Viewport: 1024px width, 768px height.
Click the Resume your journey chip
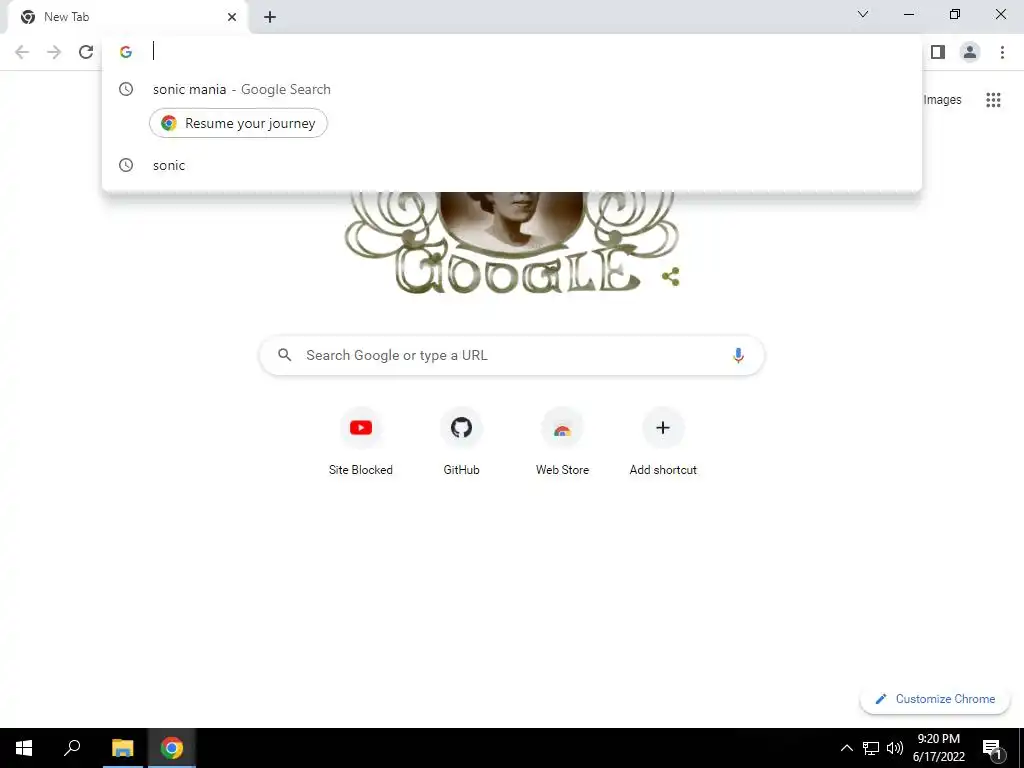238,123
